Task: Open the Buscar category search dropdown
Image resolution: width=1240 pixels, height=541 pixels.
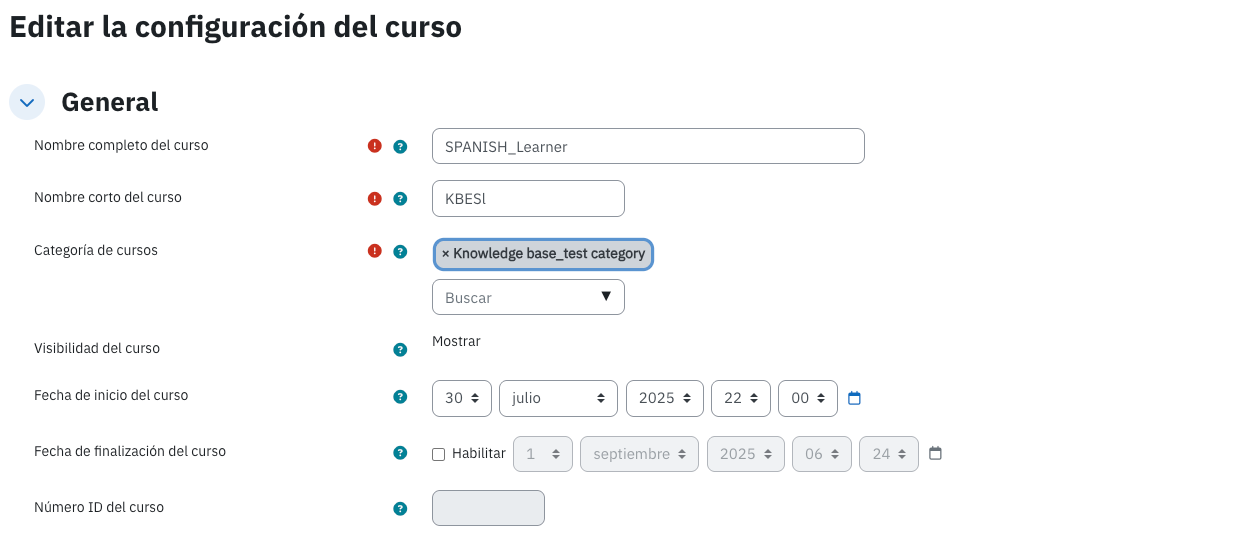Action: (x=528, y=297)
